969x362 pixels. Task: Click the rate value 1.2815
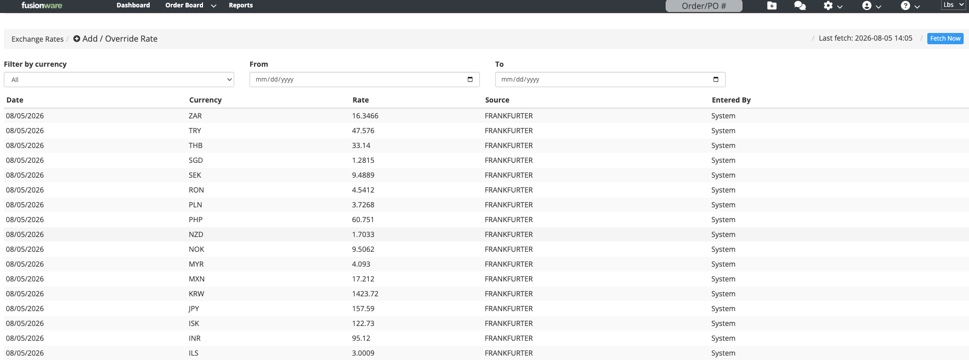coord(363,161)
